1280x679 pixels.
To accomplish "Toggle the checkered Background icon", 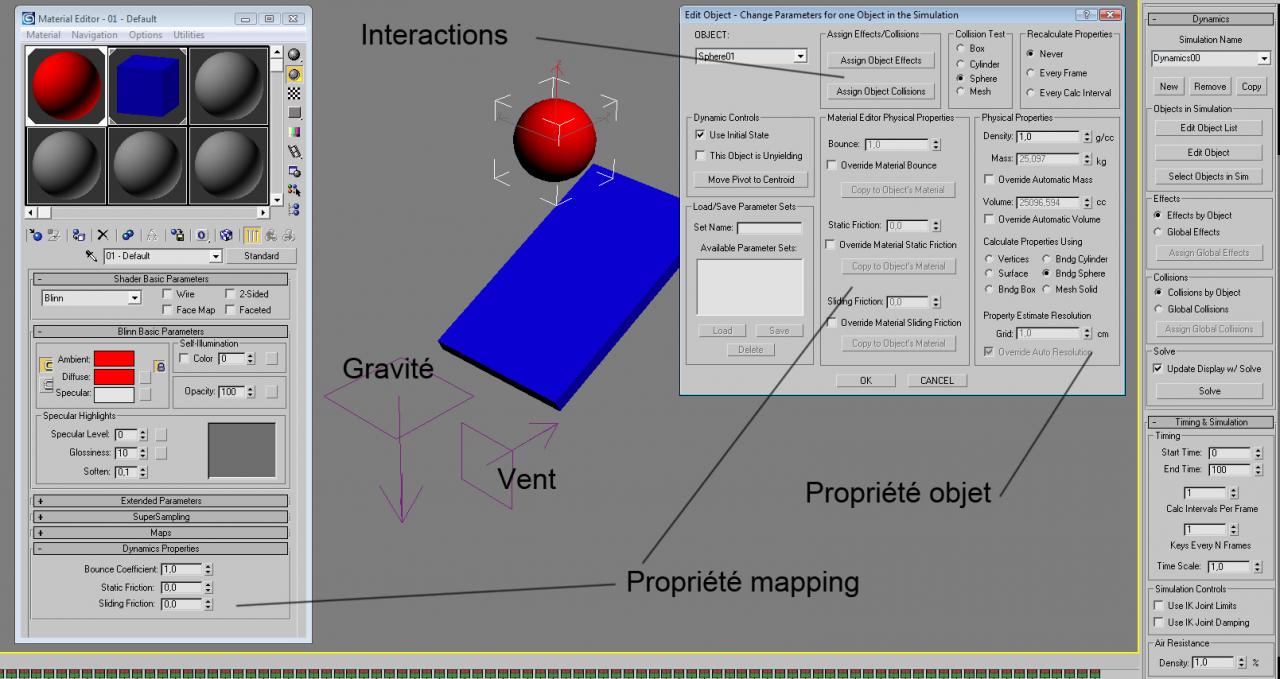I will [x=295, y=93].
